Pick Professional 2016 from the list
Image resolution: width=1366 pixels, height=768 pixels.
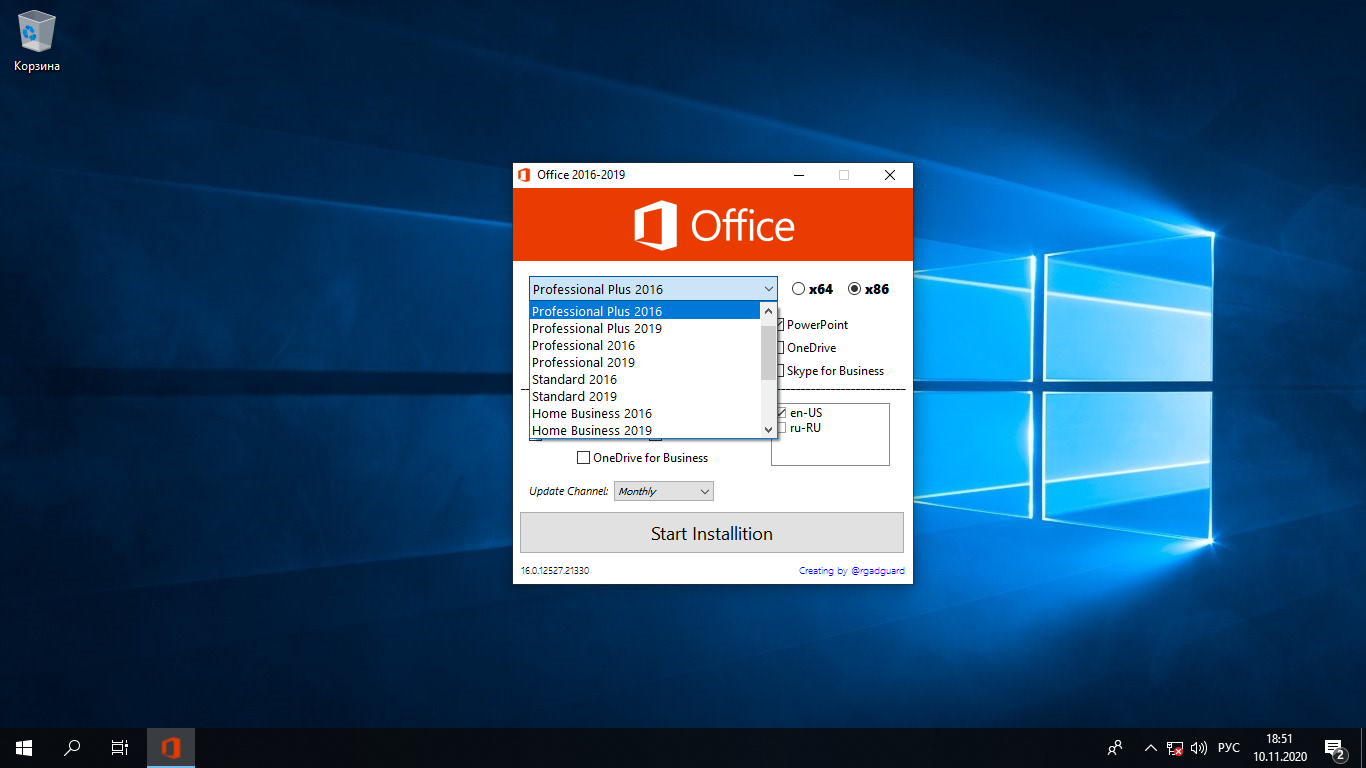[645, 345]
